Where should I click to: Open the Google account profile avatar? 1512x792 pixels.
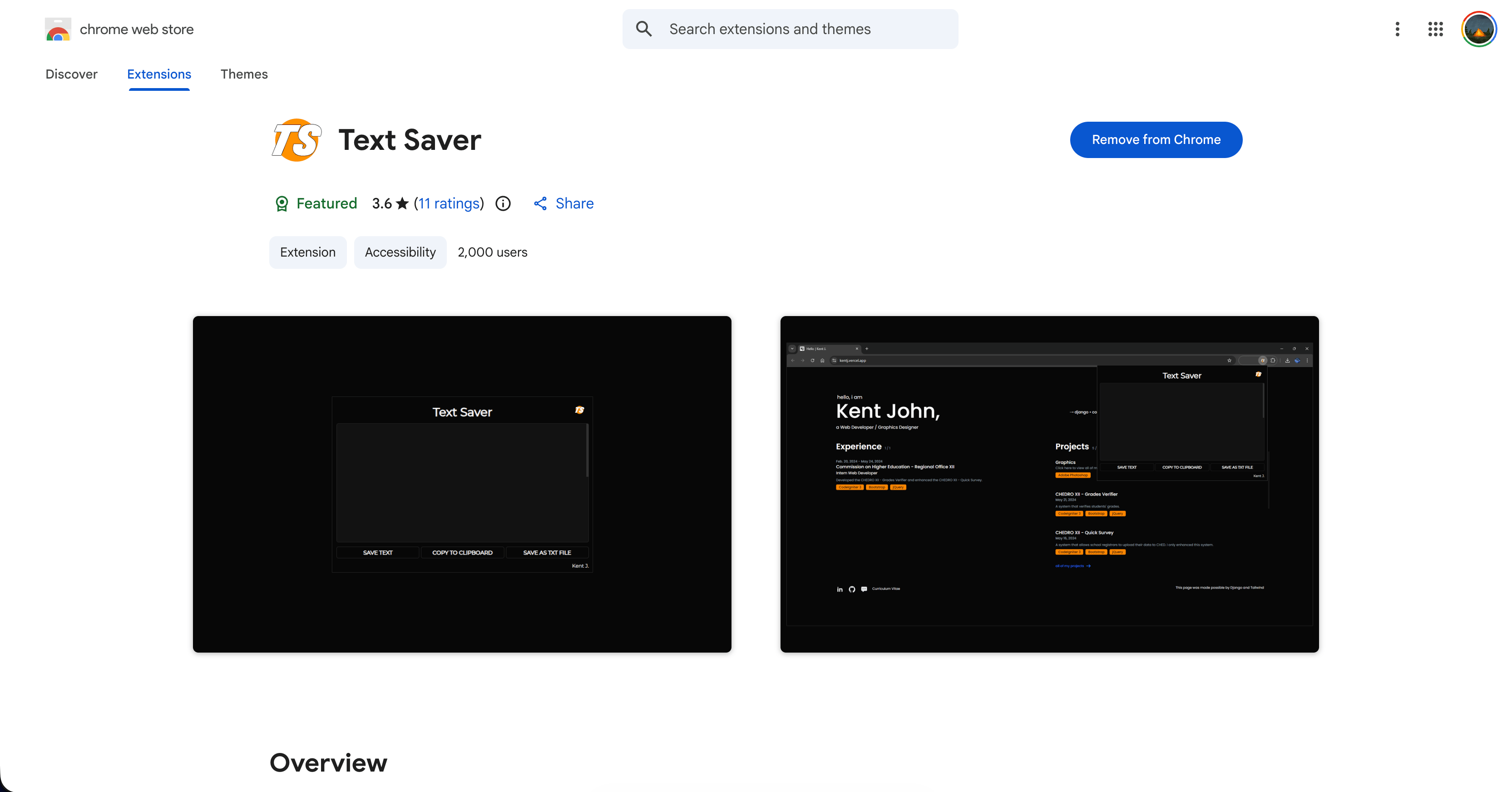pyautogui.click(x=1479, y=29)
